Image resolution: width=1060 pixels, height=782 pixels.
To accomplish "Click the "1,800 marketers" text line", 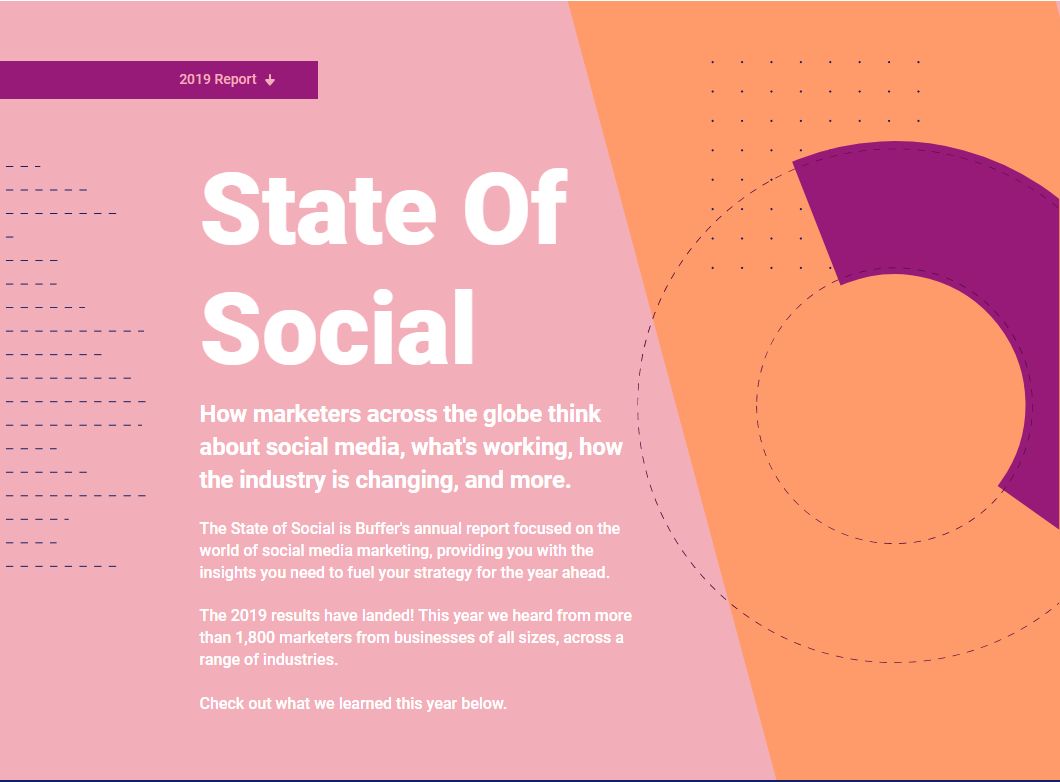I will pyautogui.click(x=411, y=637).
